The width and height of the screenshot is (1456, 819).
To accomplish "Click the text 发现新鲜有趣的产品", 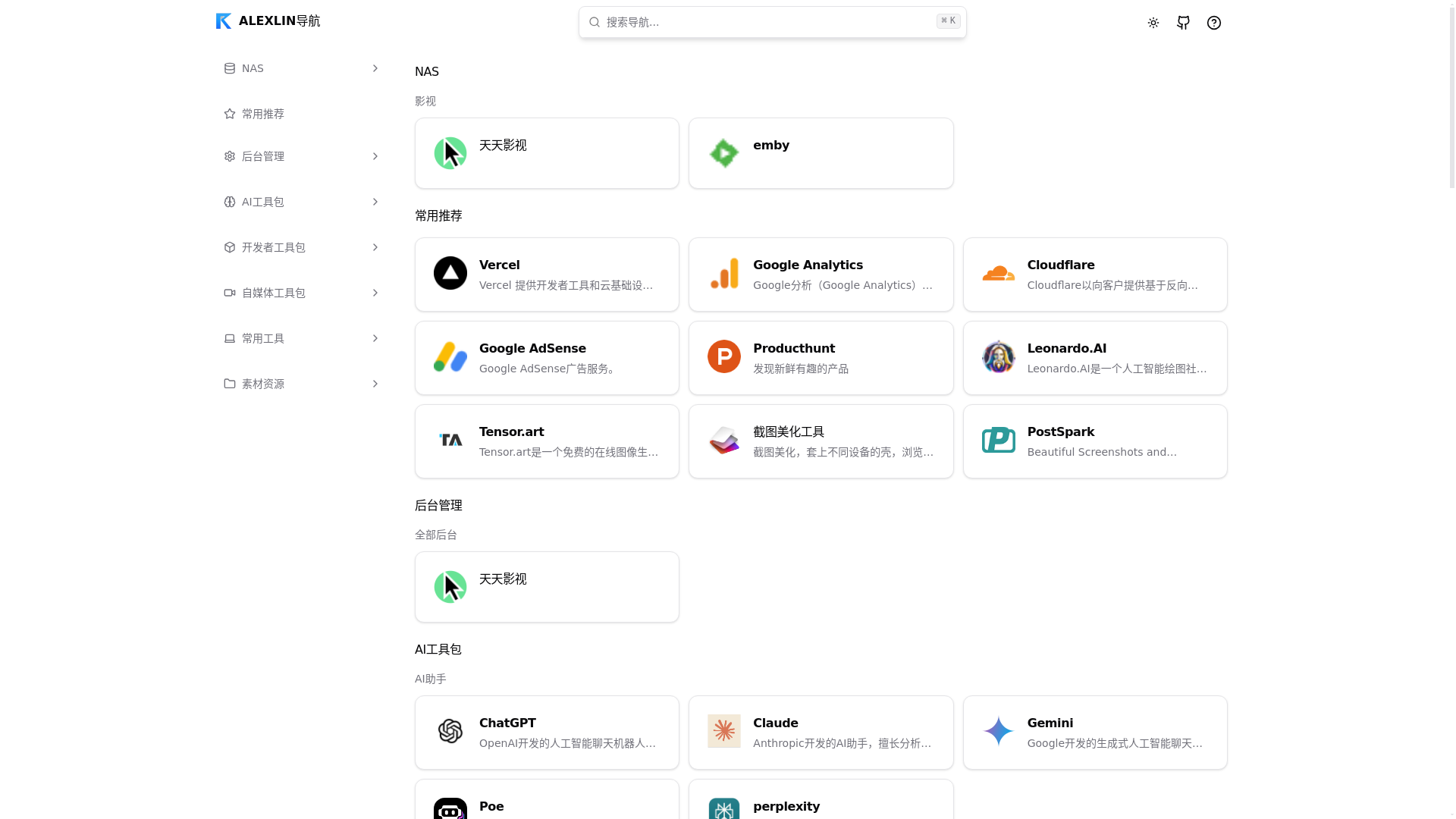I will click(x=801, y=369).
